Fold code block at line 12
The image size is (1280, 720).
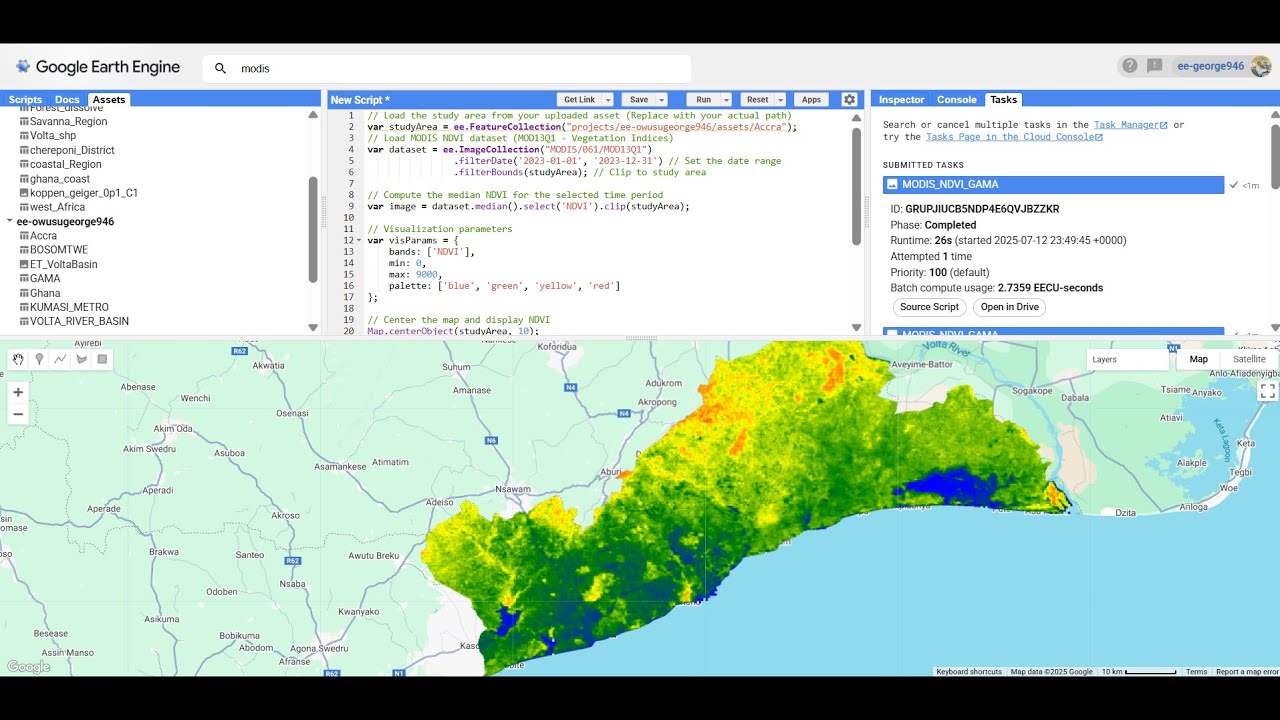[361, 240]
